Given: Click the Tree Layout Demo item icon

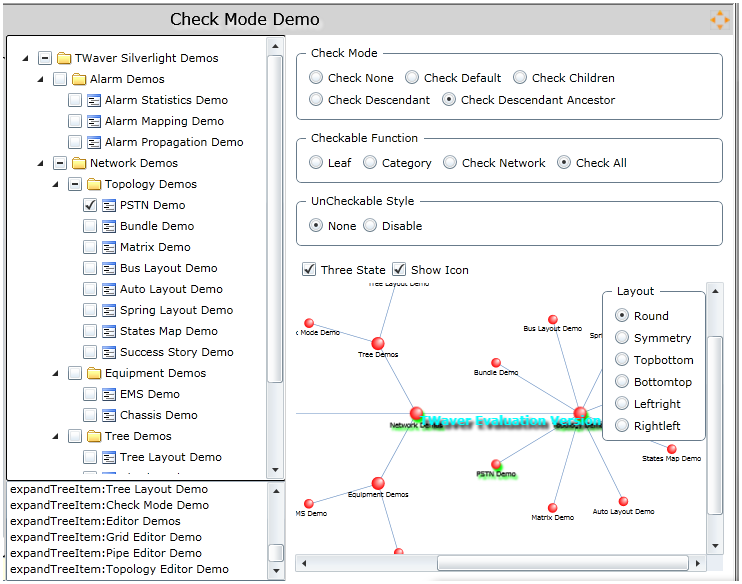Looking at the screenshot, I should click(x=109, y=457).
